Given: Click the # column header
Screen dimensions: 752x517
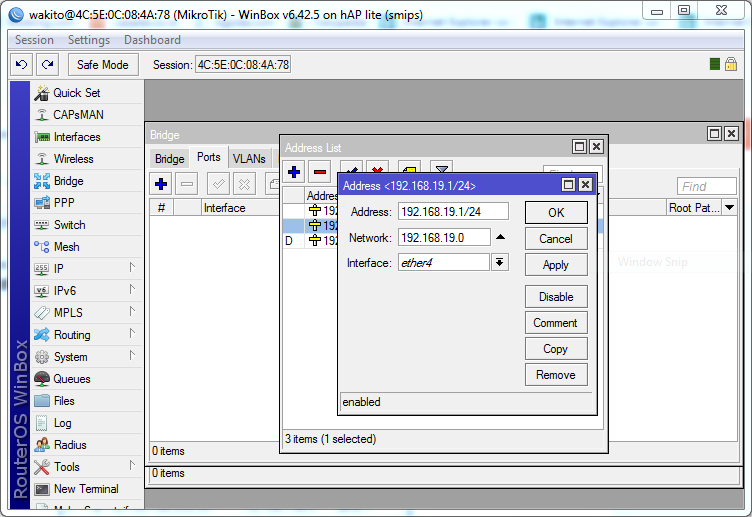Looking at the screenshot, I should (x=162, y=208).
